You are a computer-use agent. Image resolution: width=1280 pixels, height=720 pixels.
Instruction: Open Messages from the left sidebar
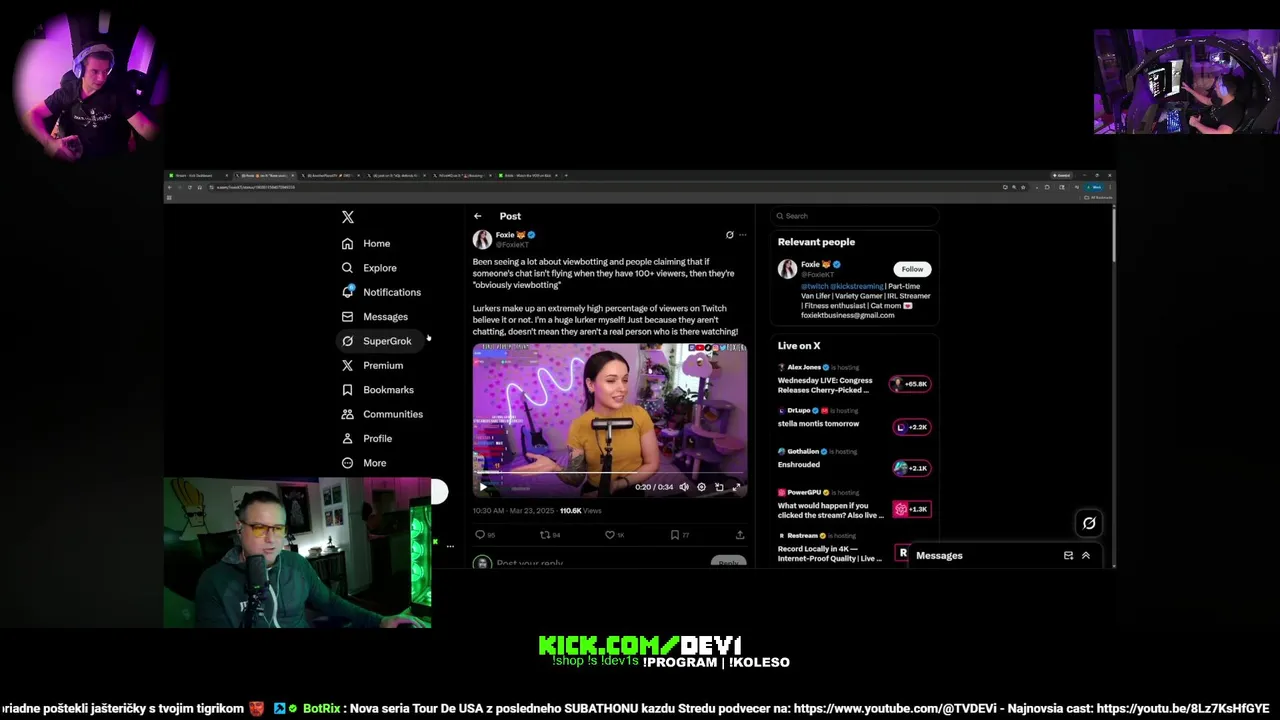375,317
